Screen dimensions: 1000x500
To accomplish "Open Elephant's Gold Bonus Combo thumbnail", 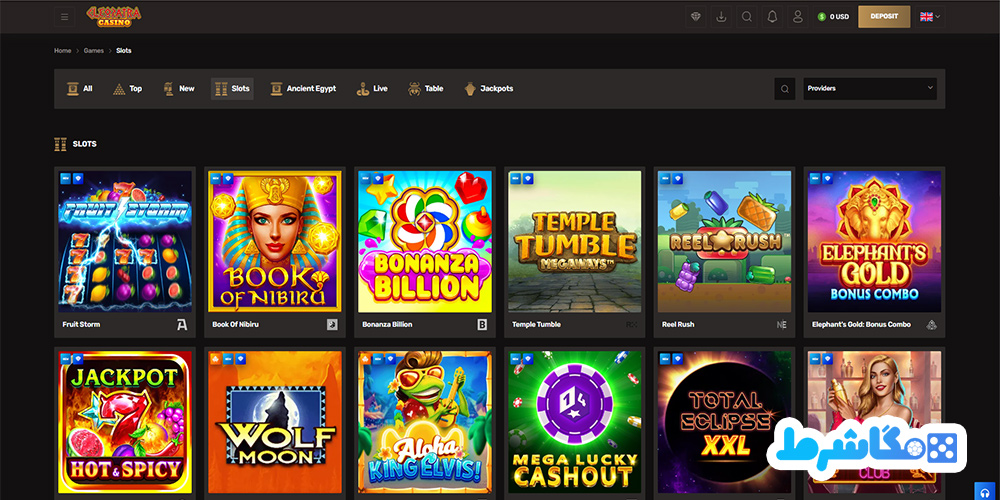I will coord(874,241).
